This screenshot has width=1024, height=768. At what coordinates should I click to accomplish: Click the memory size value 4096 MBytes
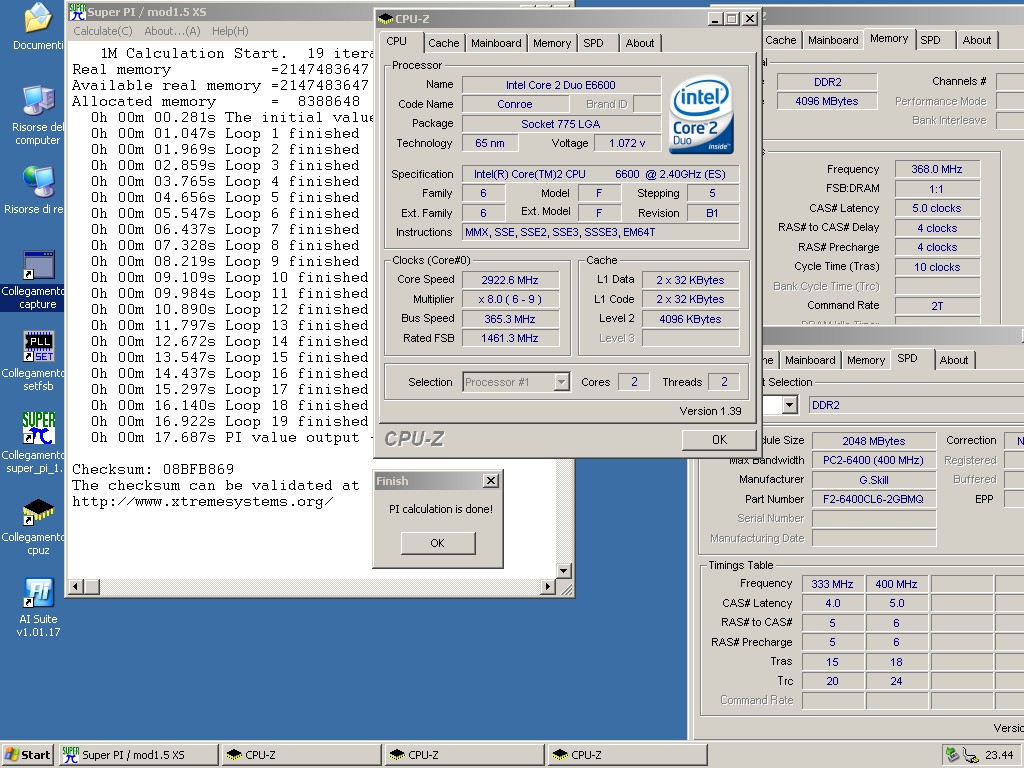pyautogui.click(x=827, y=101)
